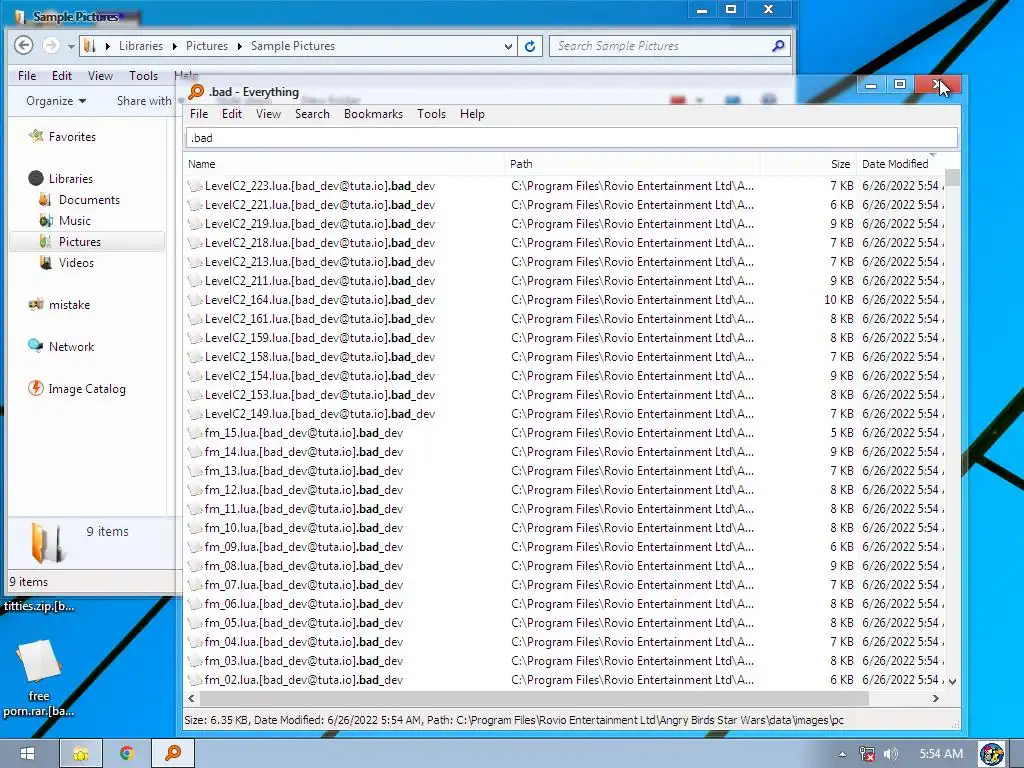The height and width of the screenshot is (768, 1024).
Task: Select fm_13.lua.[bad_dev@tuta.io].bad_dev file name
Action: click(304, 471)
